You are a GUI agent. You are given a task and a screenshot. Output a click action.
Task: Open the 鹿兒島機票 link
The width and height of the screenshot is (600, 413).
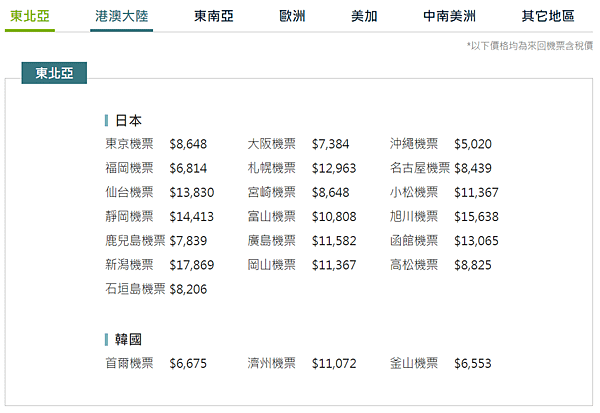click(135, 241)
